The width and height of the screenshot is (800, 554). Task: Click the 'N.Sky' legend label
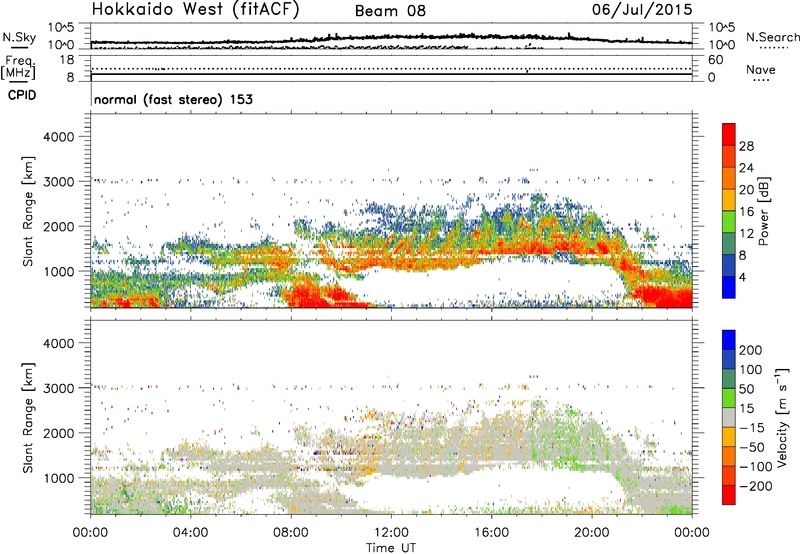(19, 37)
